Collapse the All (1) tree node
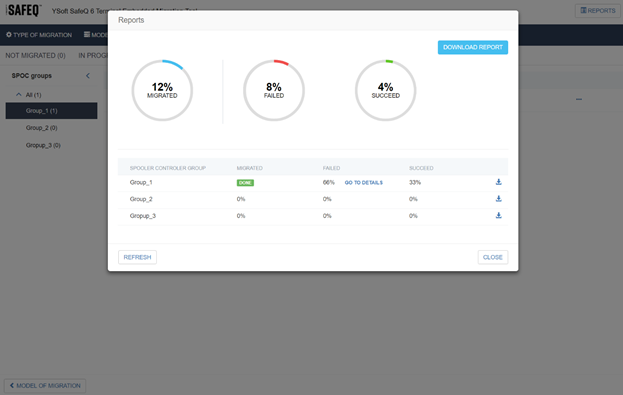 point(19,95)
